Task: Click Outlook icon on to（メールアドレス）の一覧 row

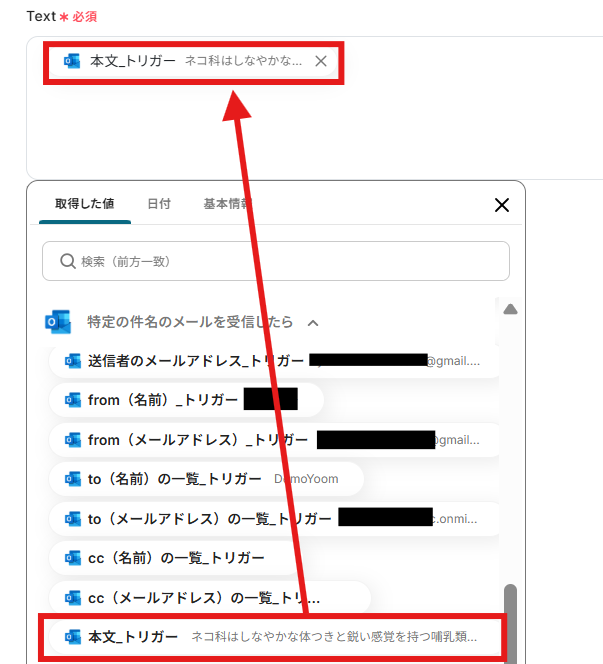Action: pyautogui.click(x=72, y=519)
